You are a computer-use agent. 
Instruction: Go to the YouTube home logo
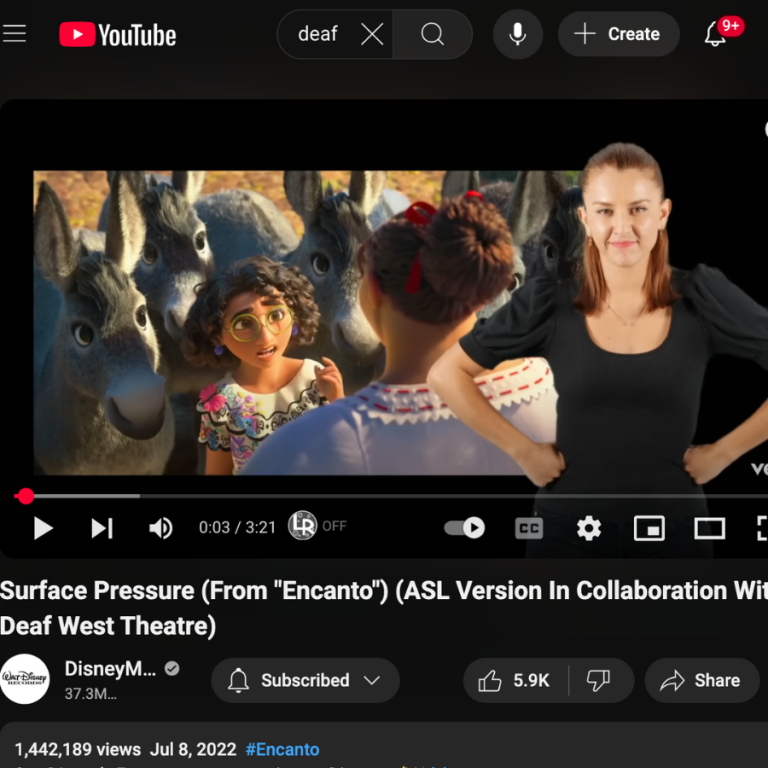(118, 35)
